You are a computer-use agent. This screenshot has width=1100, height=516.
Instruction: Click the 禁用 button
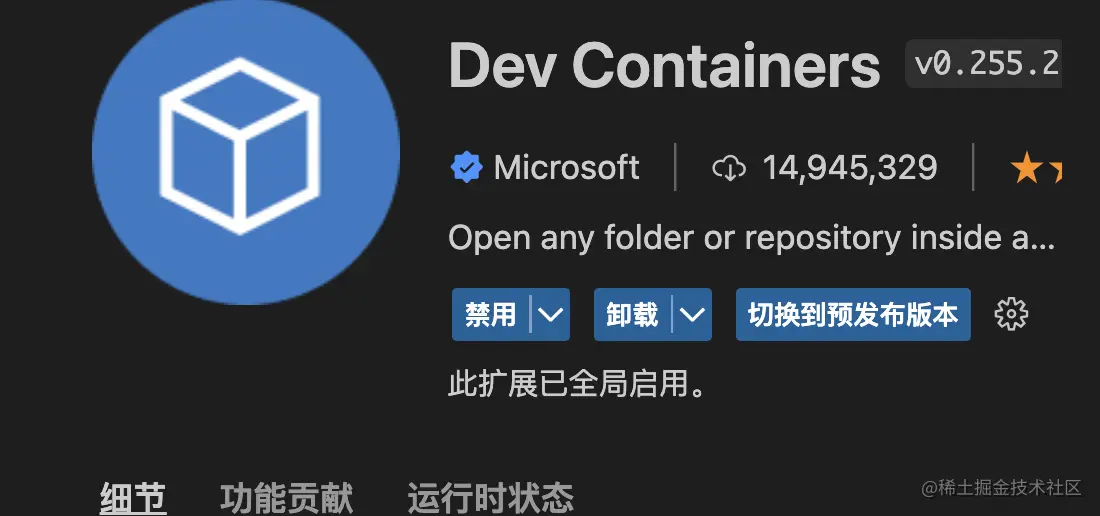point(490,315)
